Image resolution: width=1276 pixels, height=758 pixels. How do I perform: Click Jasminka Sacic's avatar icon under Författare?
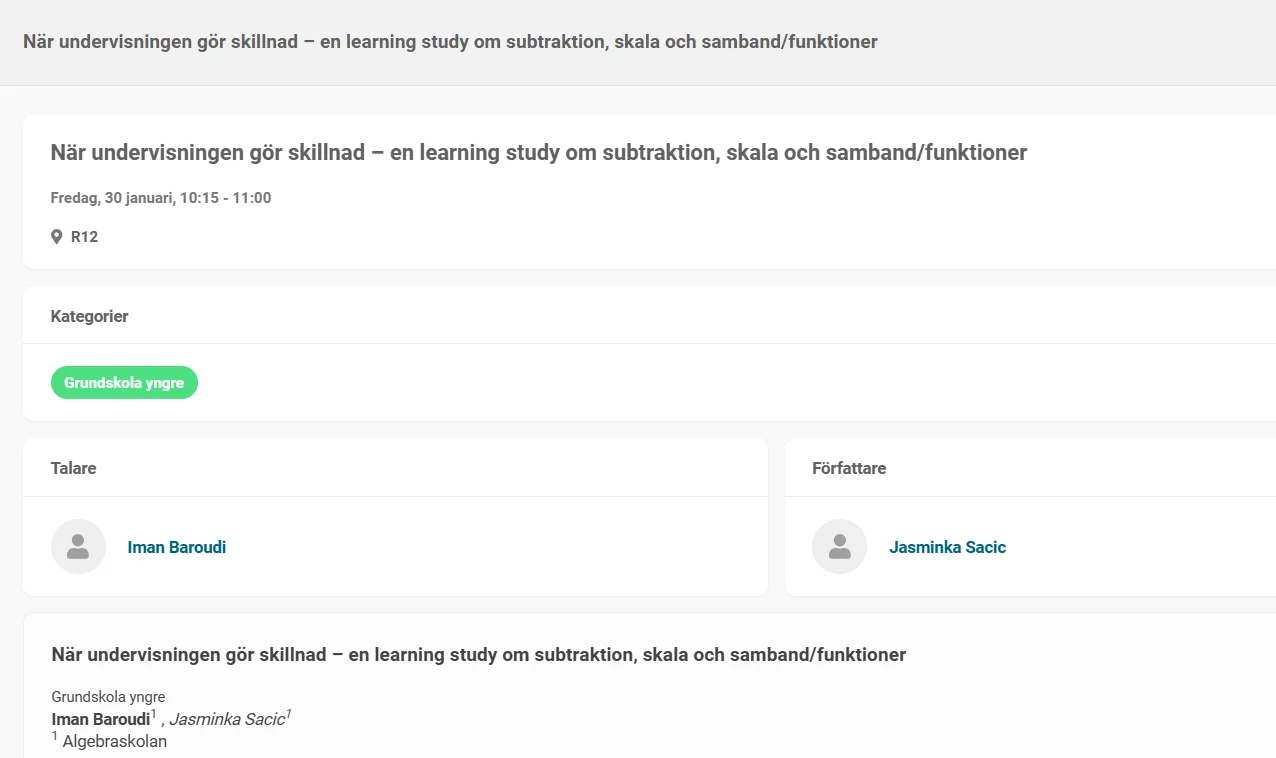point(839,546)
